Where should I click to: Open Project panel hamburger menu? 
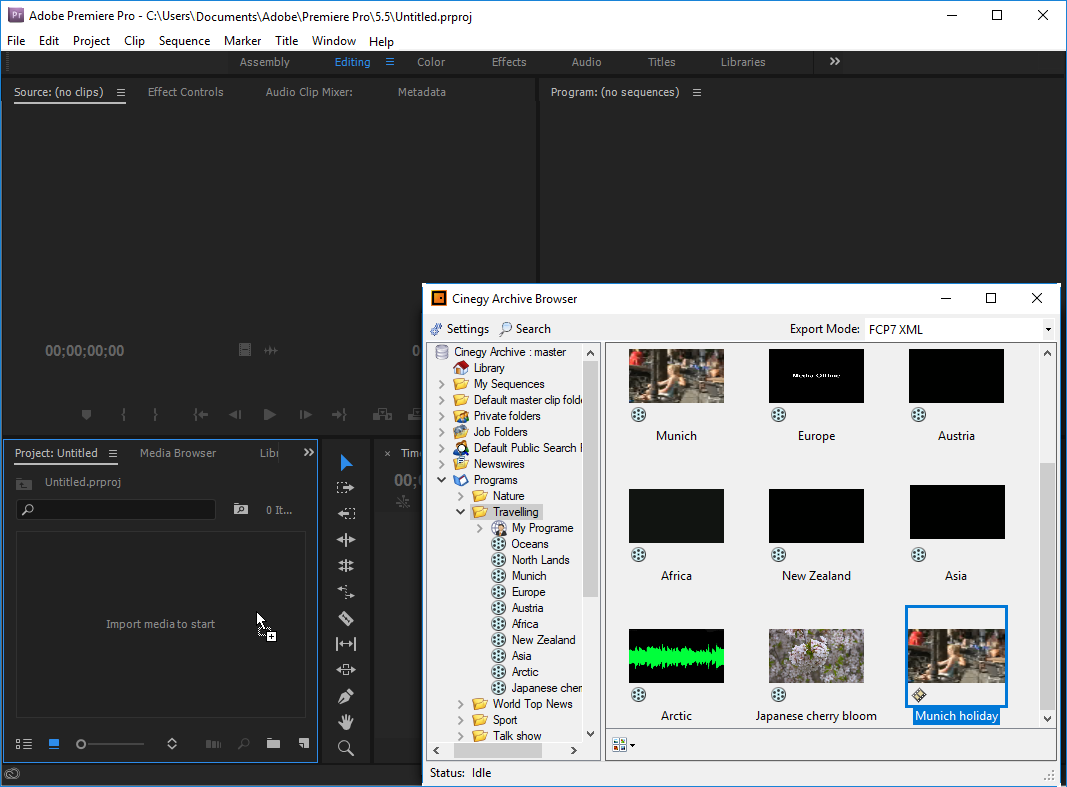[x=113, y=453]
